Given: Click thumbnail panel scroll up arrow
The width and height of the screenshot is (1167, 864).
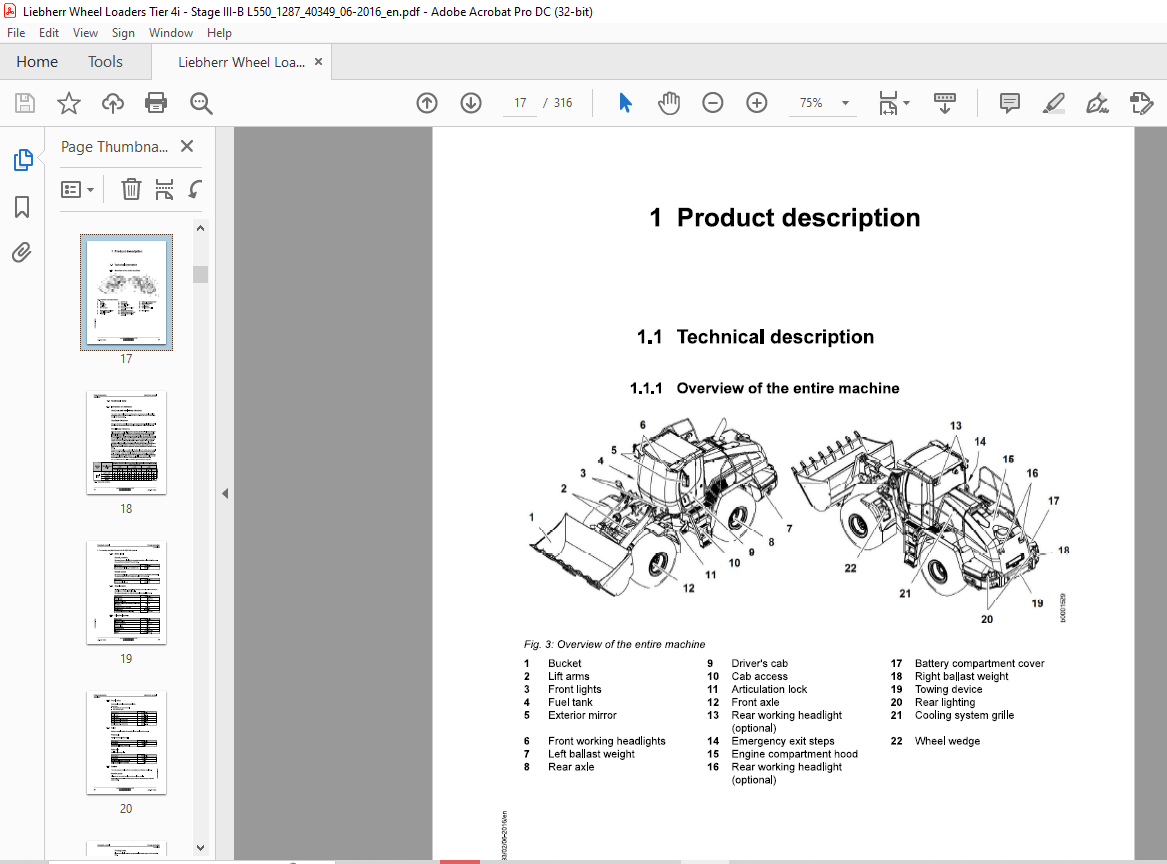Looking at the screenshot, I should [200, 228].
